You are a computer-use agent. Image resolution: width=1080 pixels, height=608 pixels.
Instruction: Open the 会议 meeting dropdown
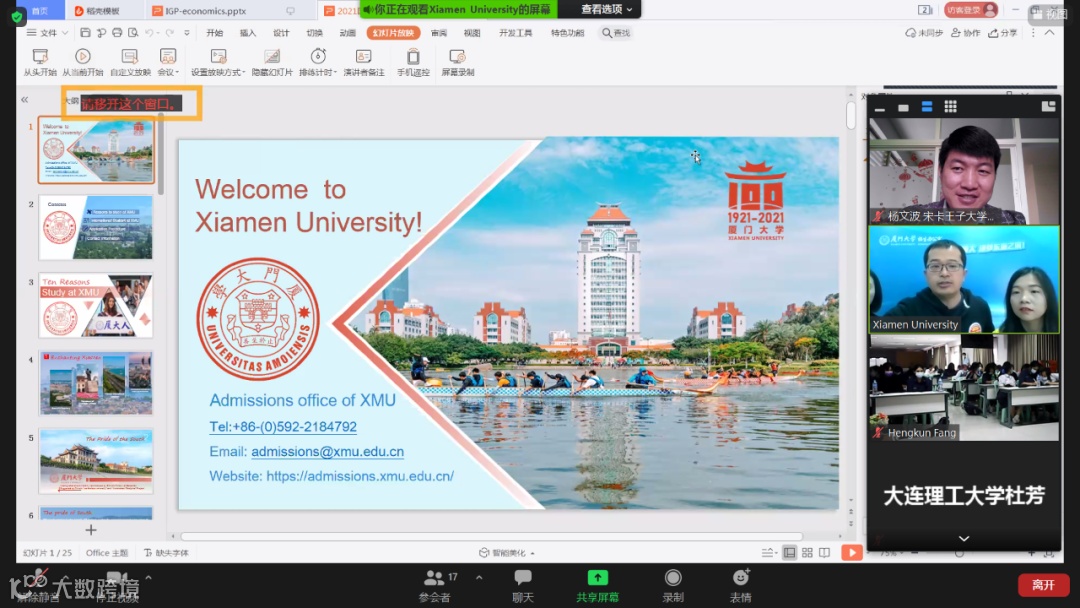tap(168, 62)
